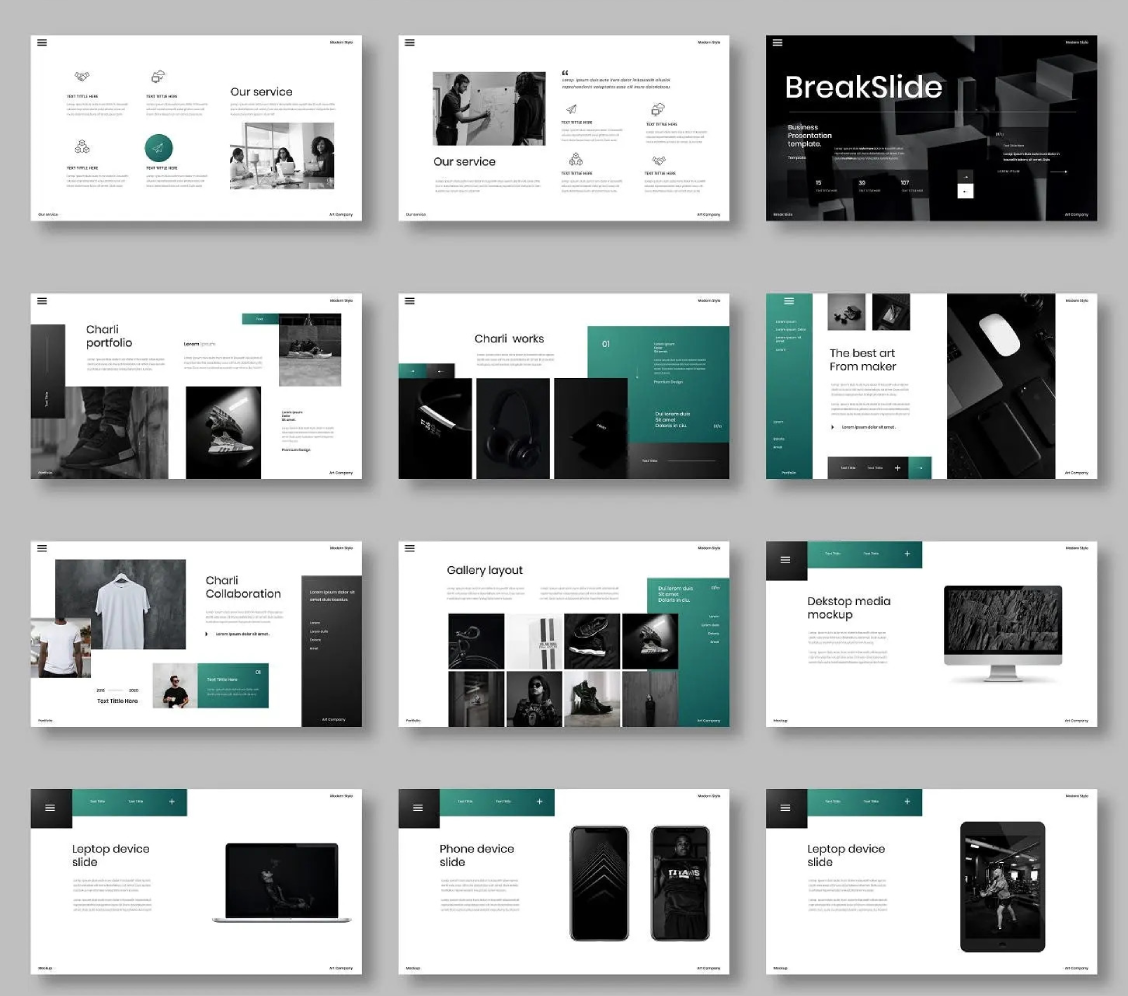
Task: Click the white square arrow on the BreakSlide slide
Action: pyautogui.click(x=965, y=190)
